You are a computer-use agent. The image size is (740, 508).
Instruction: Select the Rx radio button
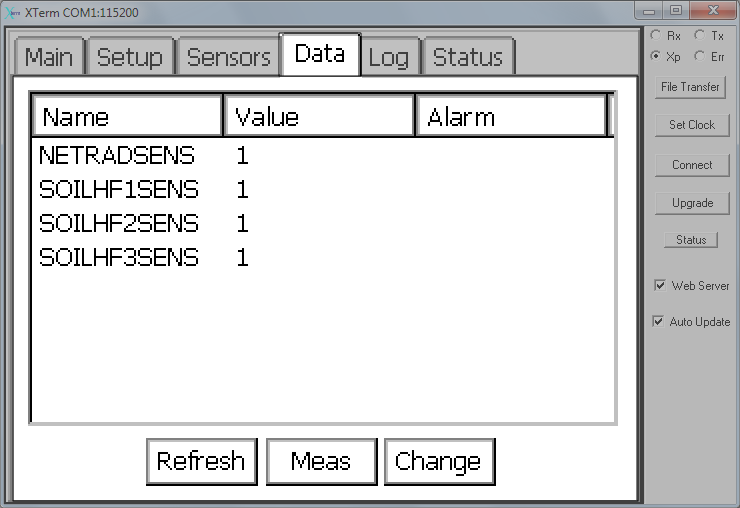click(656, 35)
